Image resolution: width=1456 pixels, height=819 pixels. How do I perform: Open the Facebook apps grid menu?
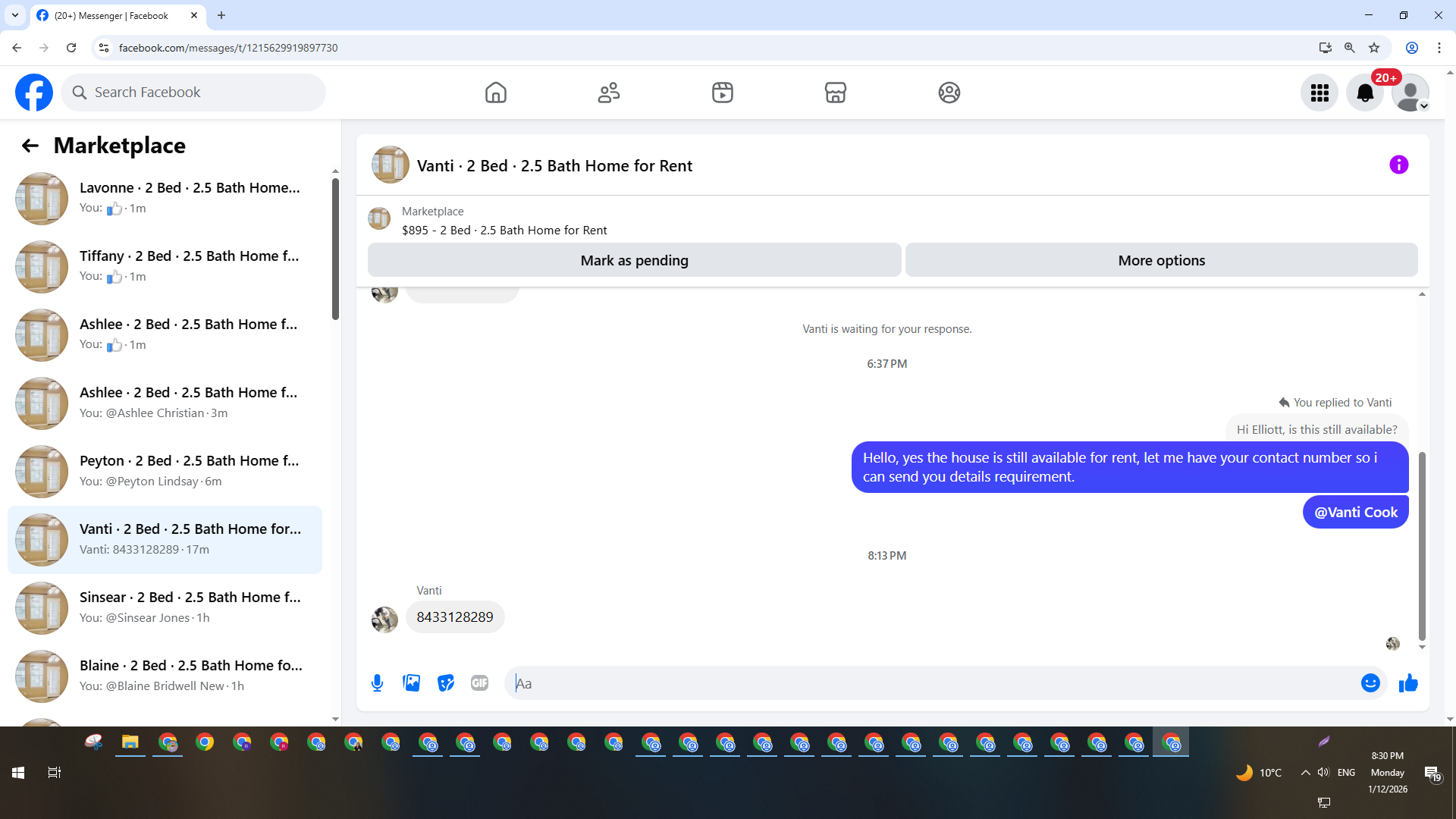coord(1319,93)
